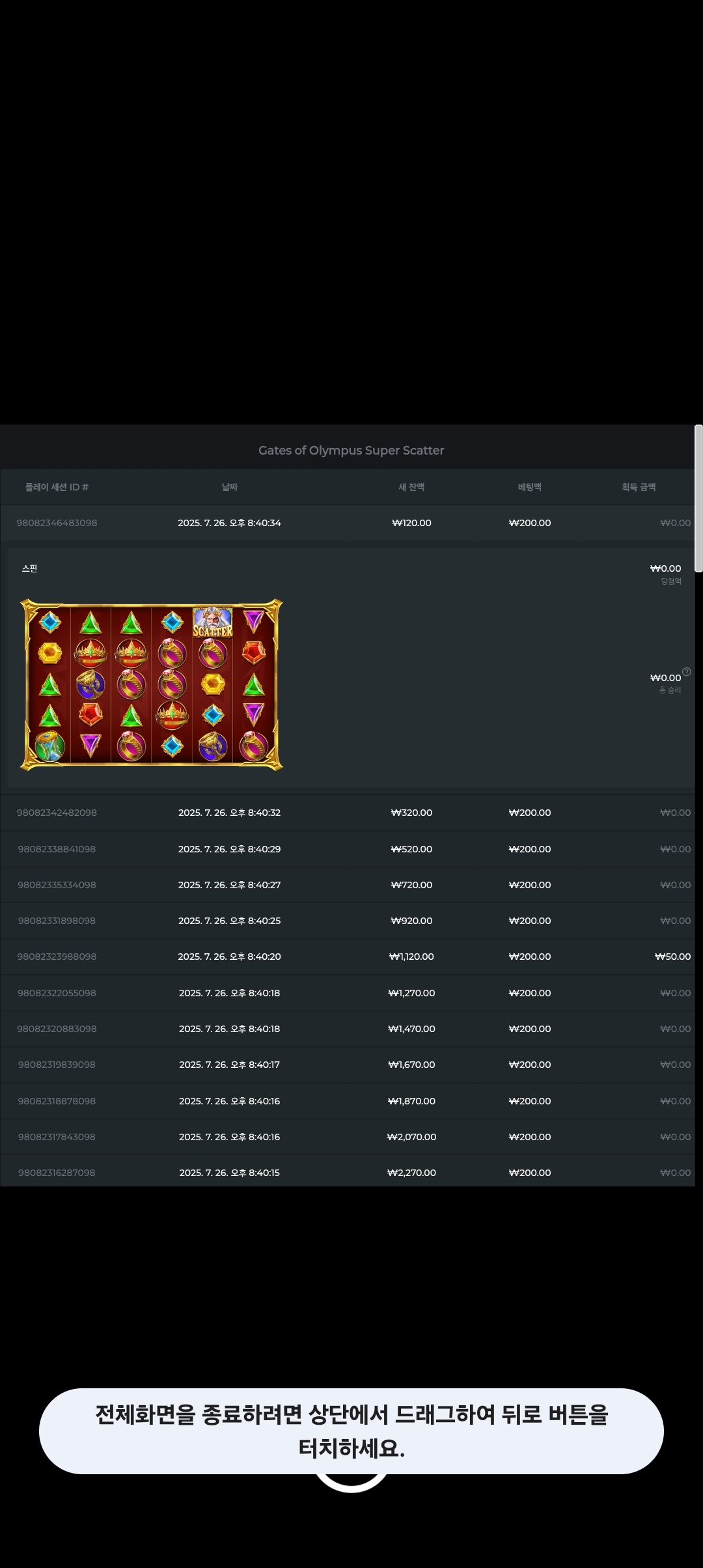Tap the fullscreen exit hint message
703x1568 pixels.
pyautogui.click(x=351, y=1431)
